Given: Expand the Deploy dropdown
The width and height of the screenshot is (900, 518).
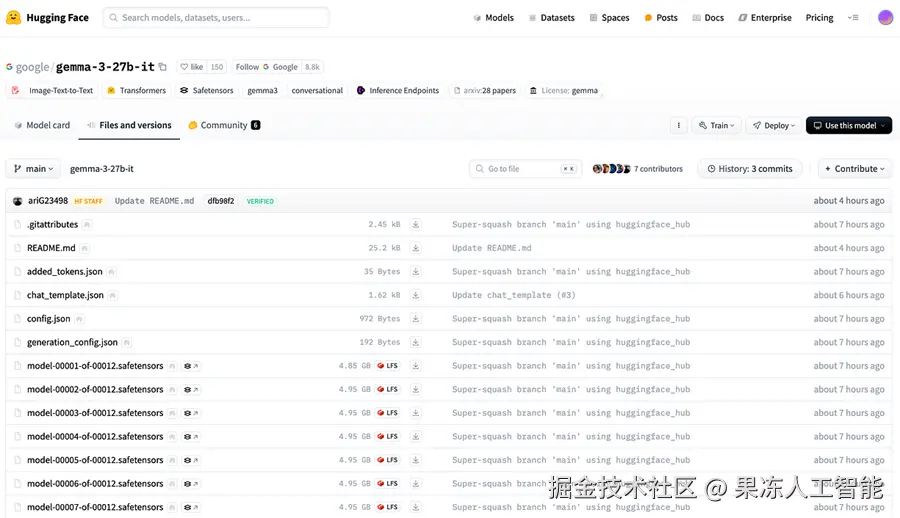Looking at the screenshot, I should (774, 125).
